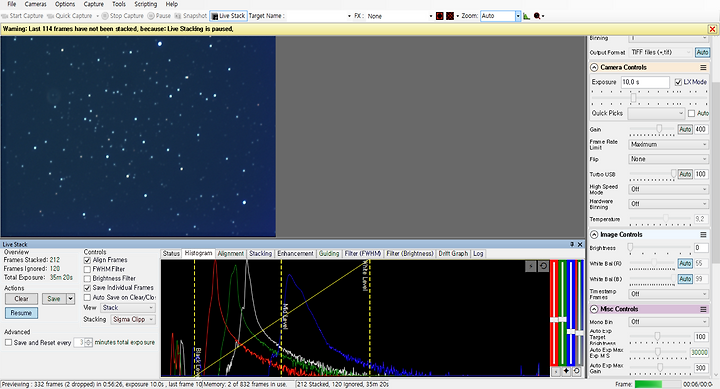Click the green histogram toolbar icon
The image size is (720, 389).
pos(527,16)
